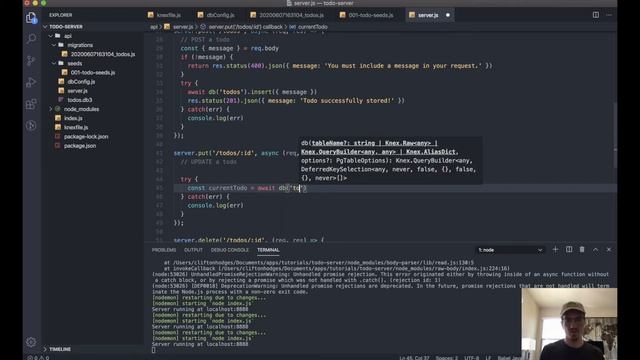The height and width of the screenshot is (360, 640).
Task: Open the Run and Debug view
Action: tap(31, 82)
